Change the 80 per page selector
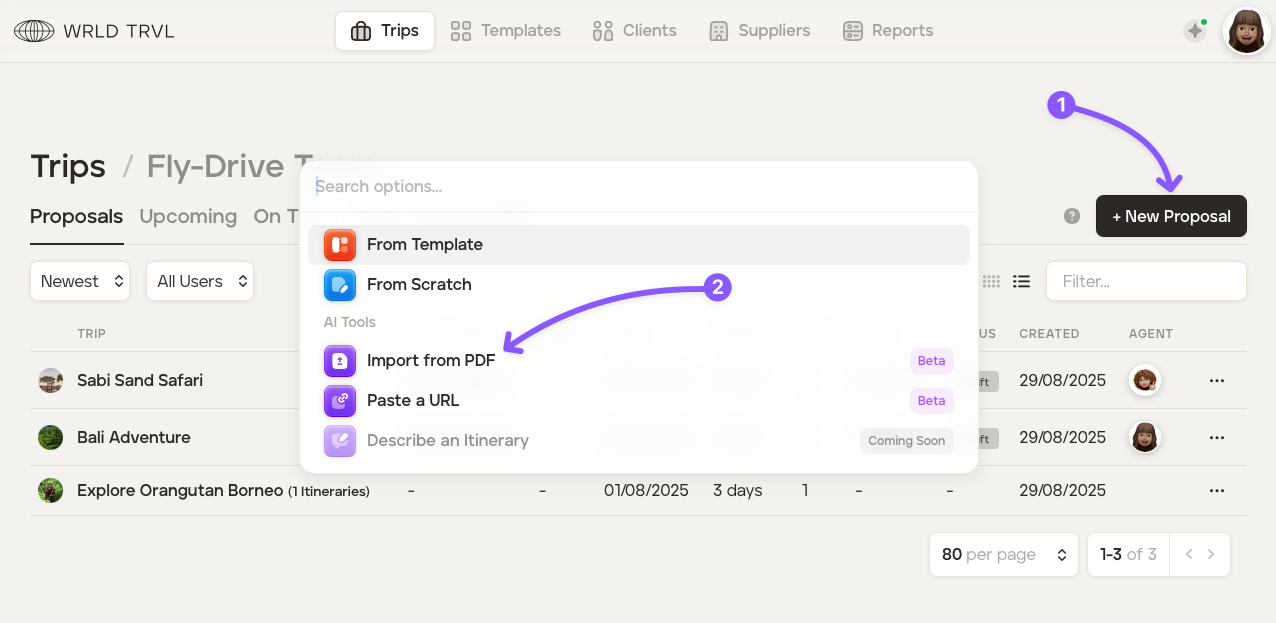The image size is (1276, 623). click(1003, 555)
